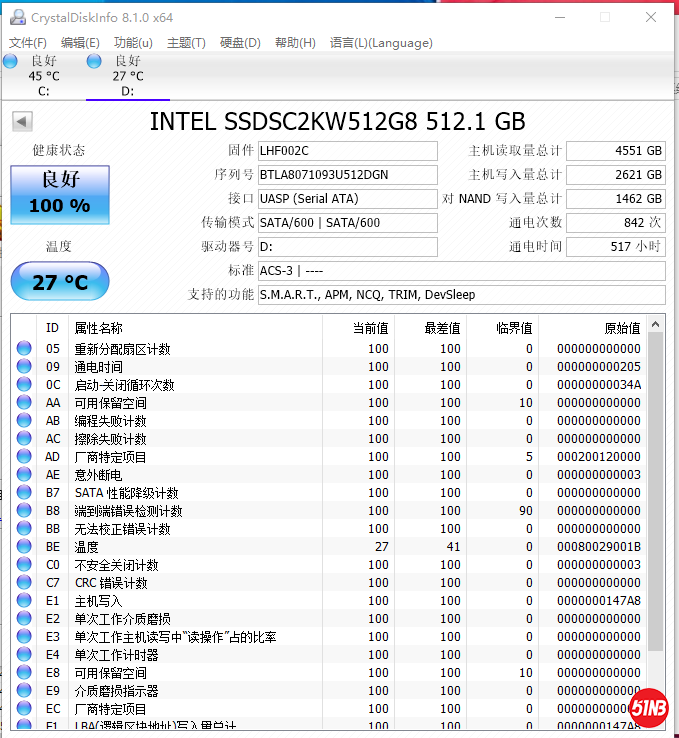
Task: Click raw value 00080029001B
Action: (599, 546)
